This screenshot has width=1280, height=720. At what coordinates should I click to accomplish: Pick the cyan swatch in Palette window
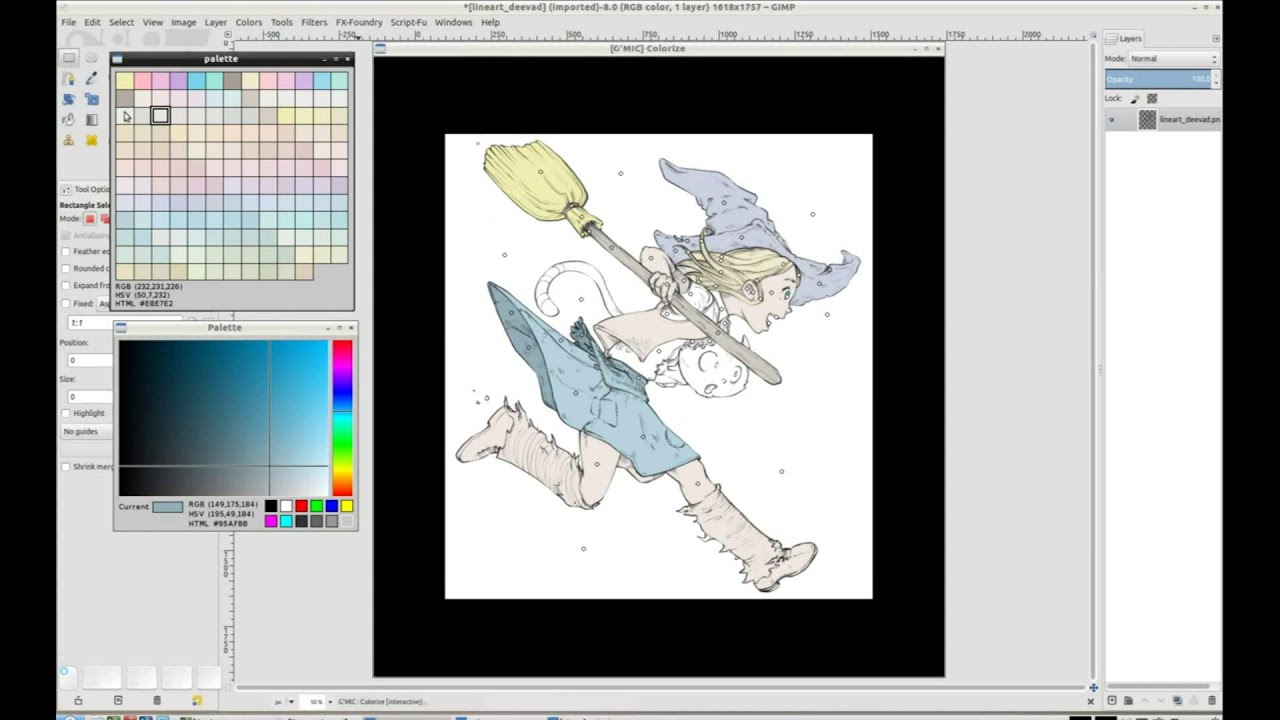(286, 521)
